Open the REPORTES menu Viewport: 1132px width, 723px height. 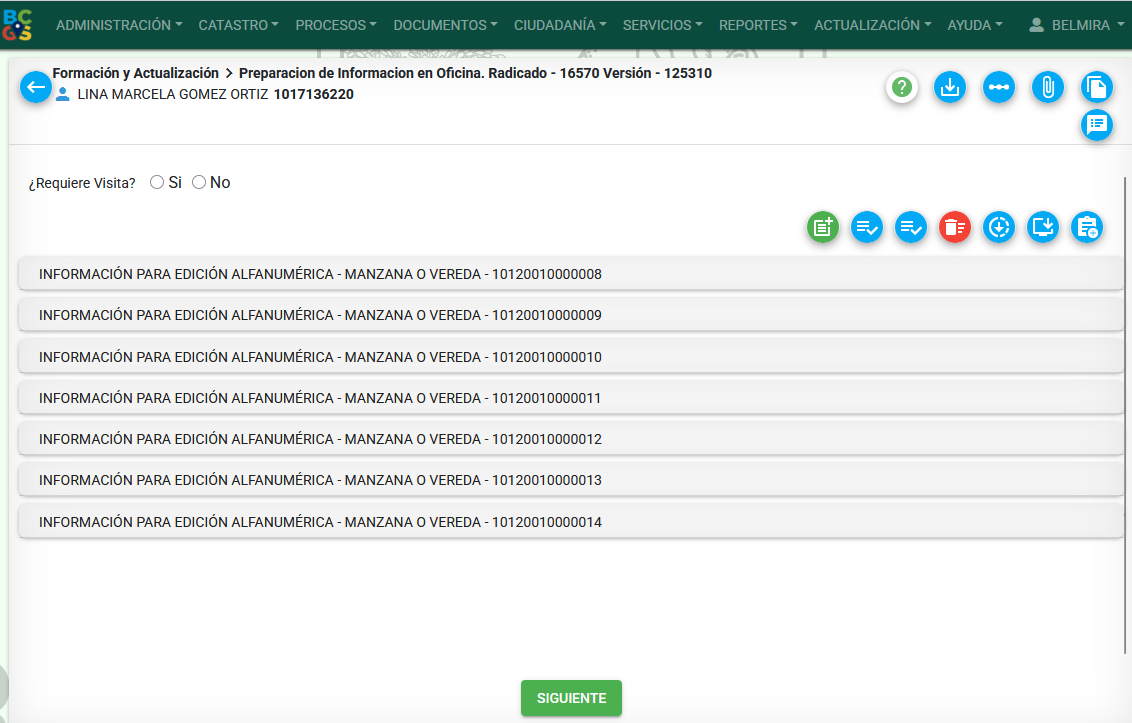point(758,25)
